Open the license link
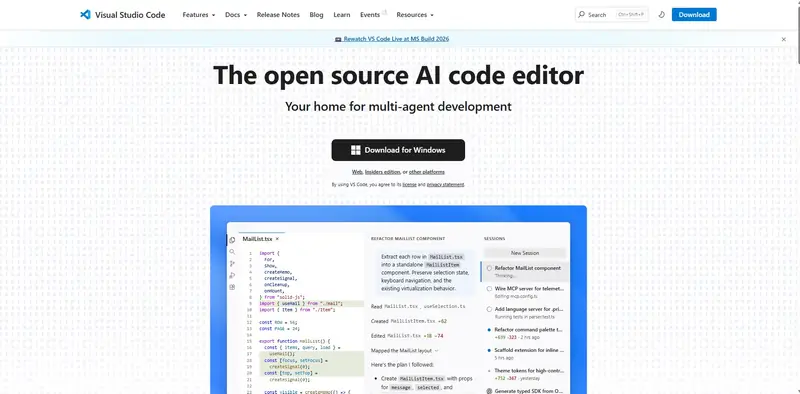 410,184
